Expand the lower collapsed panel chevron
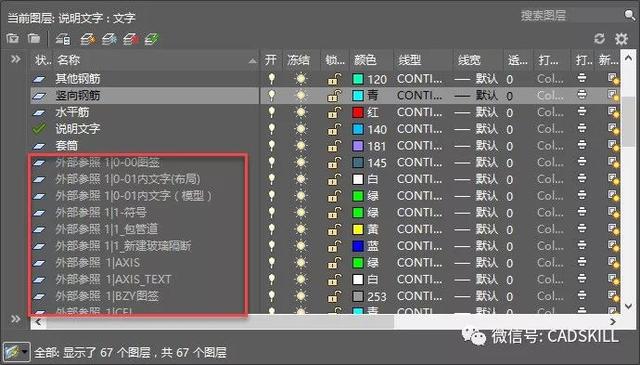 pyautogui.click(x=16, y=318)
